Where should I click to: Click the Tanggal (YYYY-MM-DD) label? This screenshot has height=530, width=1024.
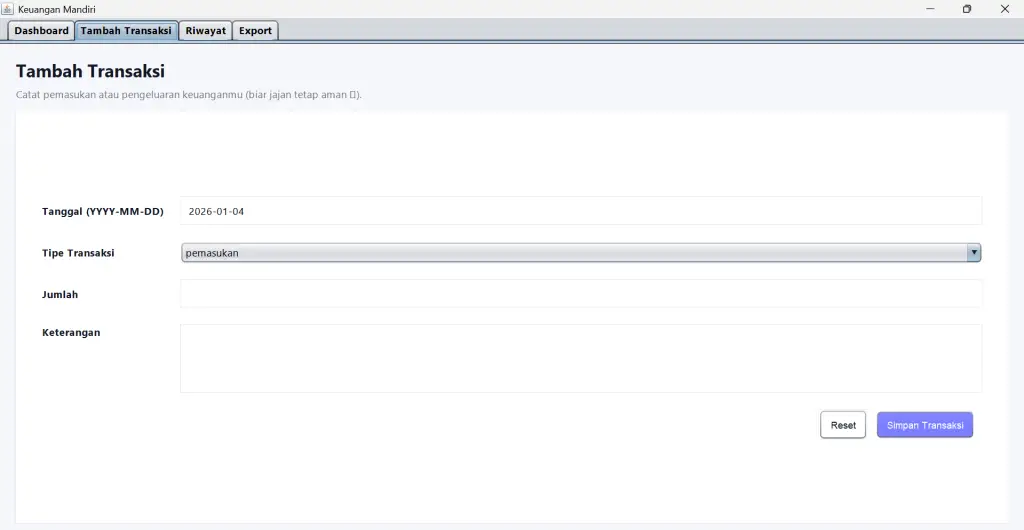(102, 212)
